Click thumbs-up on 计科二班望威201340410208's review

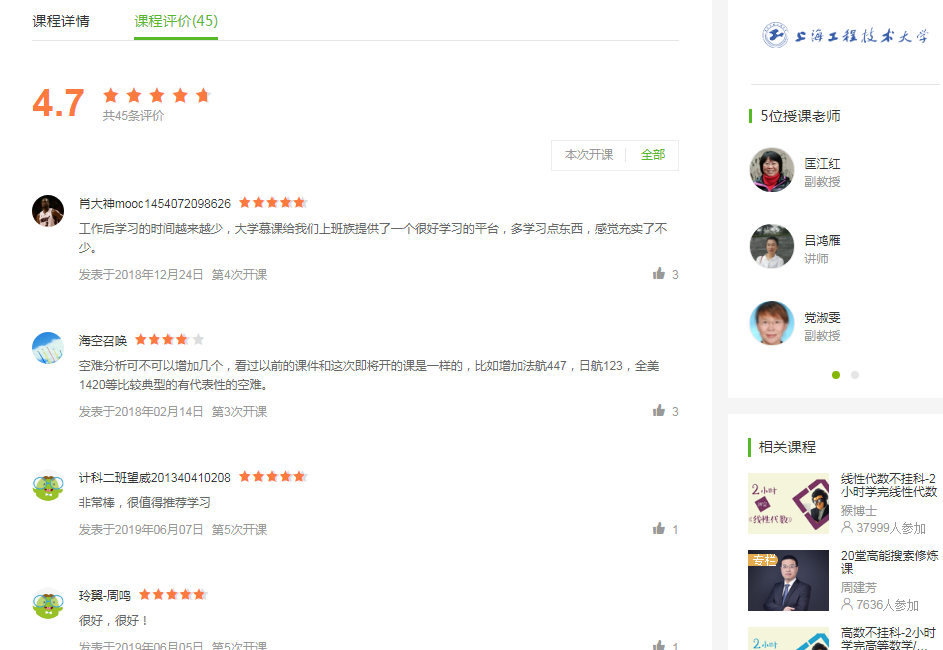click(x=659, y=529)
